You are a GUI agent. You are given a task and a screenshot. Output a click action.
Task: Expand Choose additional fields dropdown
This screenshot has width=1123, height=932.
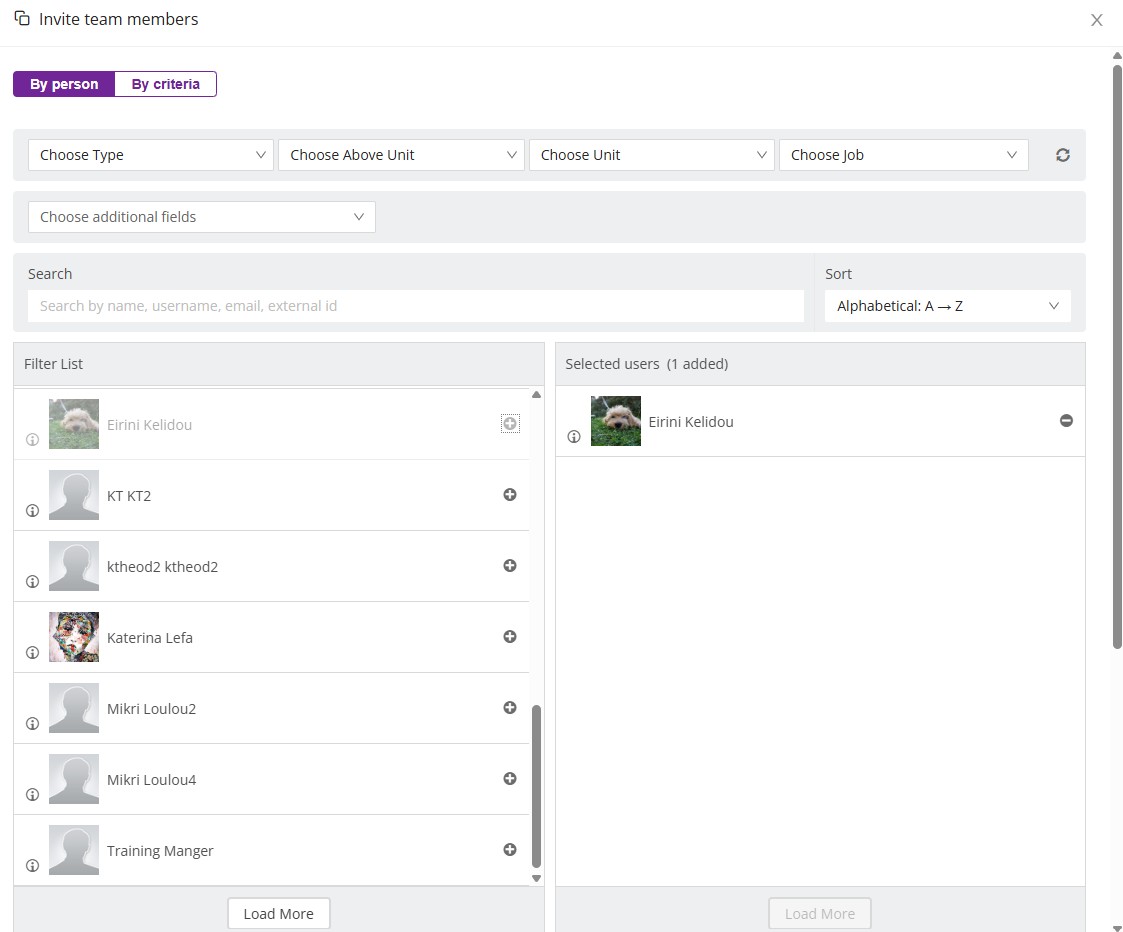201,217
